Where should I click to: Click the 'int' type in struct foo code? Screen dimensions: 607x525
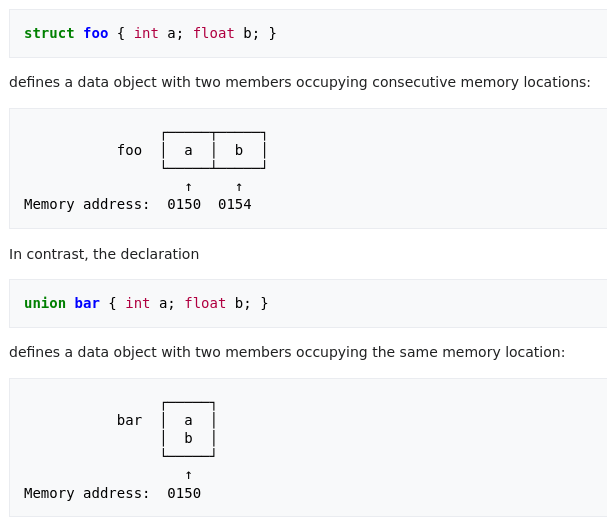(x=146, y=33)
